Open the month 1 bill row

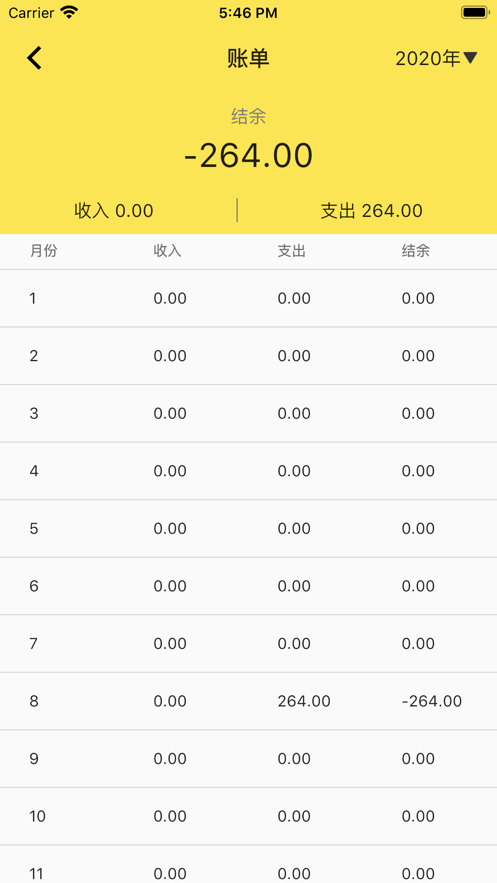tap(248, 298)
